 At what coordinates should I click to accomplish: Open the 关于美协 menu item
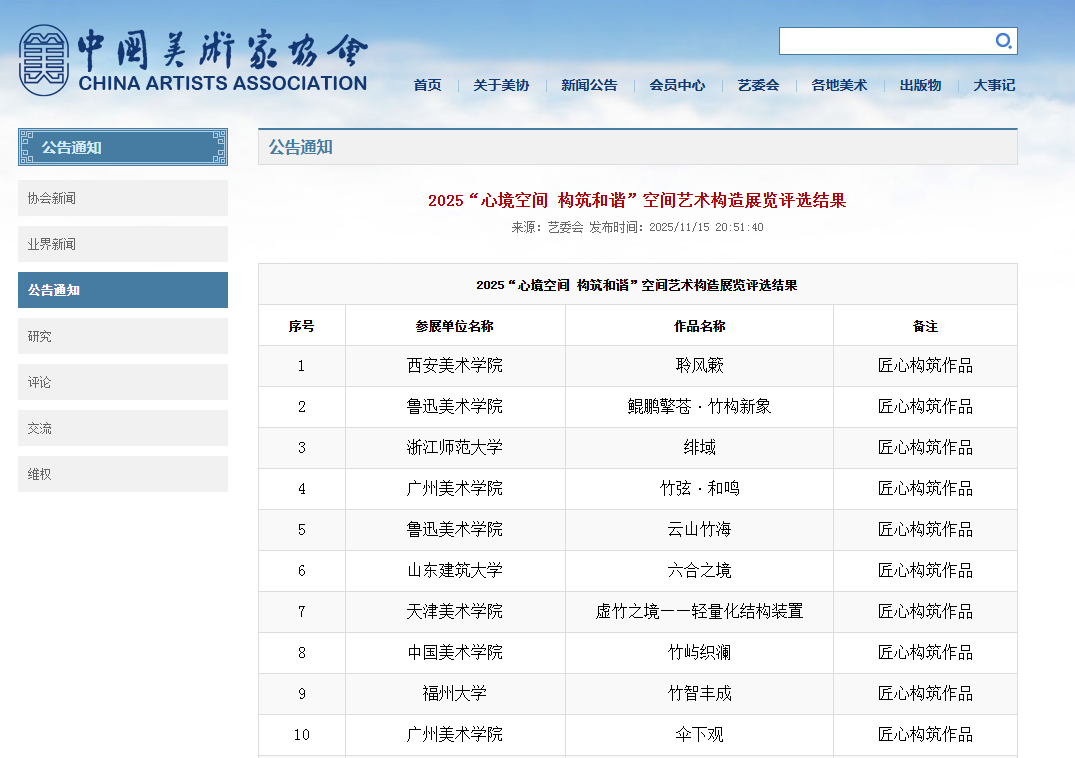[501, 85]
